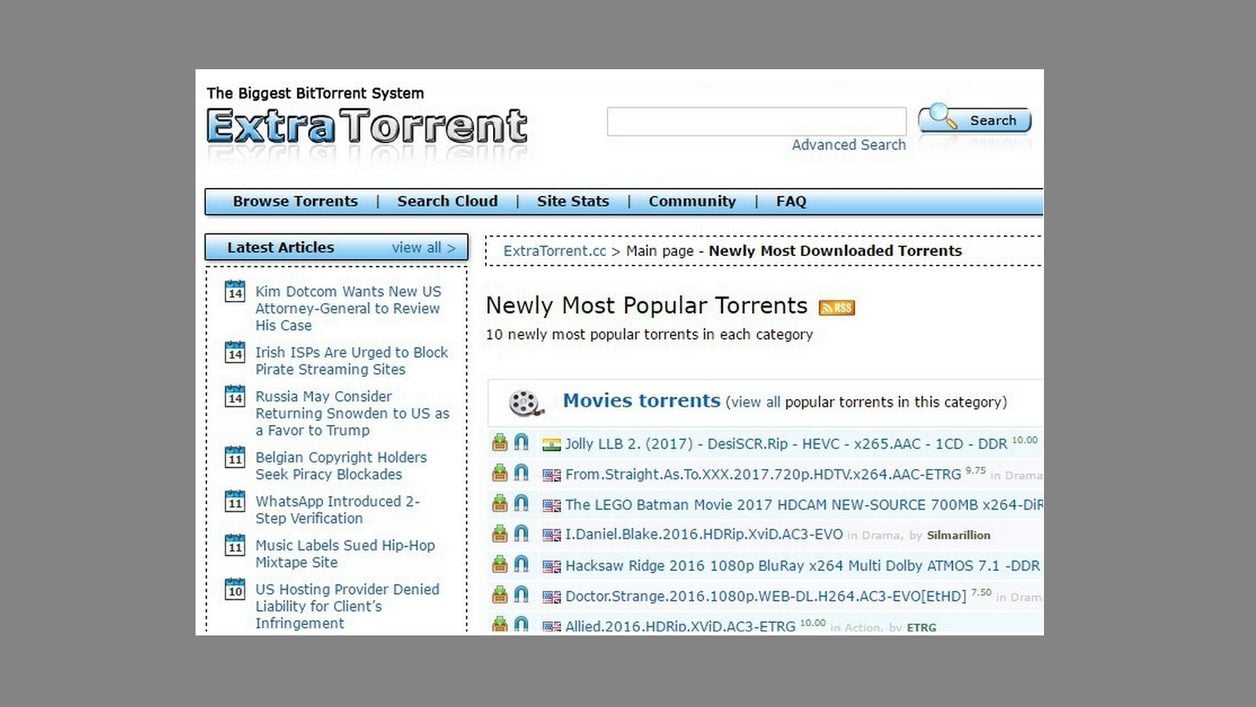Click the film reel icon next to Movies torrents
Viewport: 1256px width, 707px height.
526,402
